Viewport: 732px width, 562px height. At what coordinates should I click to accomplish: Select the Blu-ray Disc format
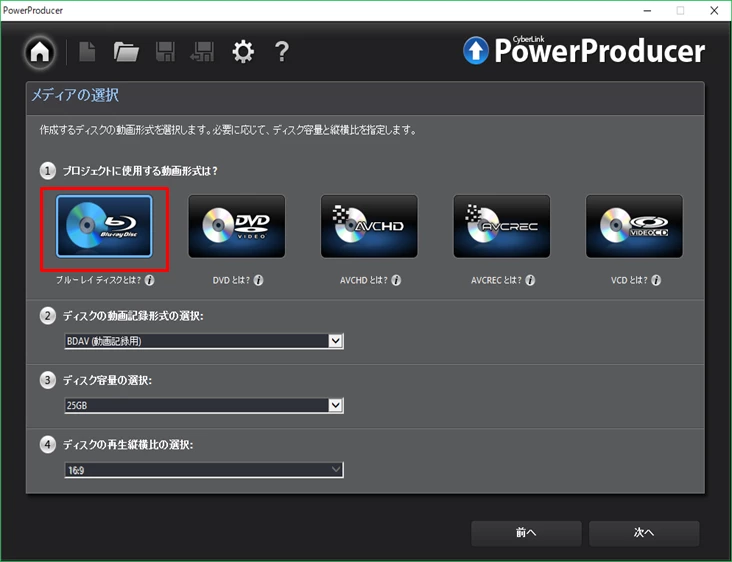point(104,226)
